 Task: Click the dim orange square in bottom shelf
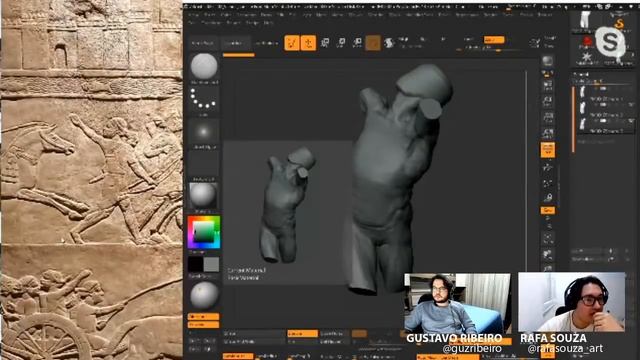359,334
